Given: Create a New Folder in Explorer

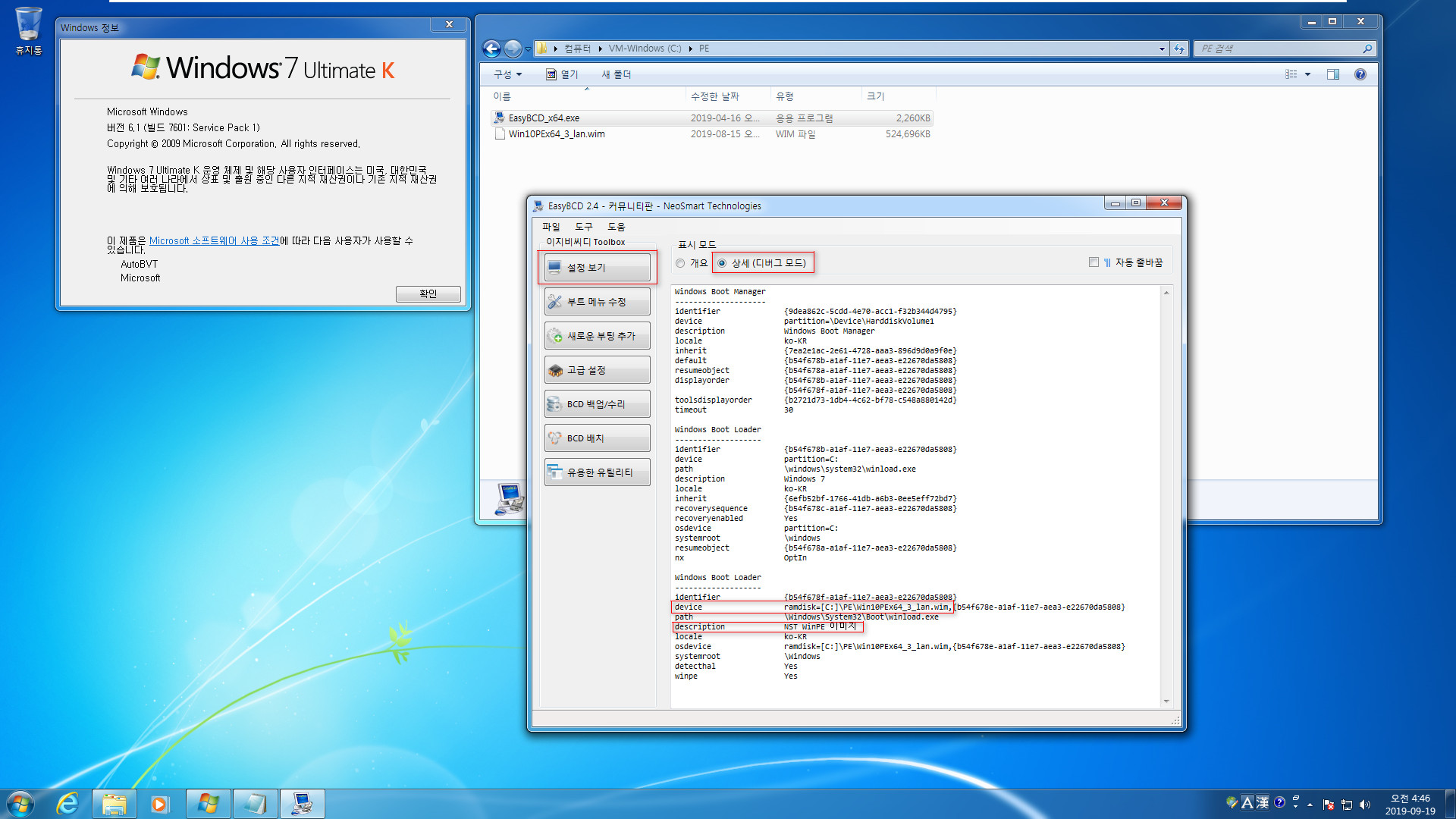Looking at the screenshot, I should [x=616, y=74].
